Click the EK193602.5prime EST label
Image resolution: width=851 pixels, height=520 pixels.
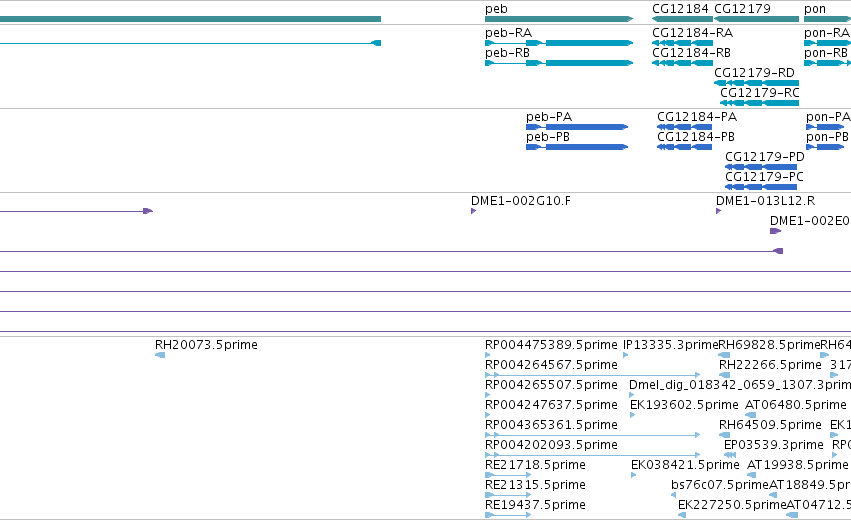point(684,405)
